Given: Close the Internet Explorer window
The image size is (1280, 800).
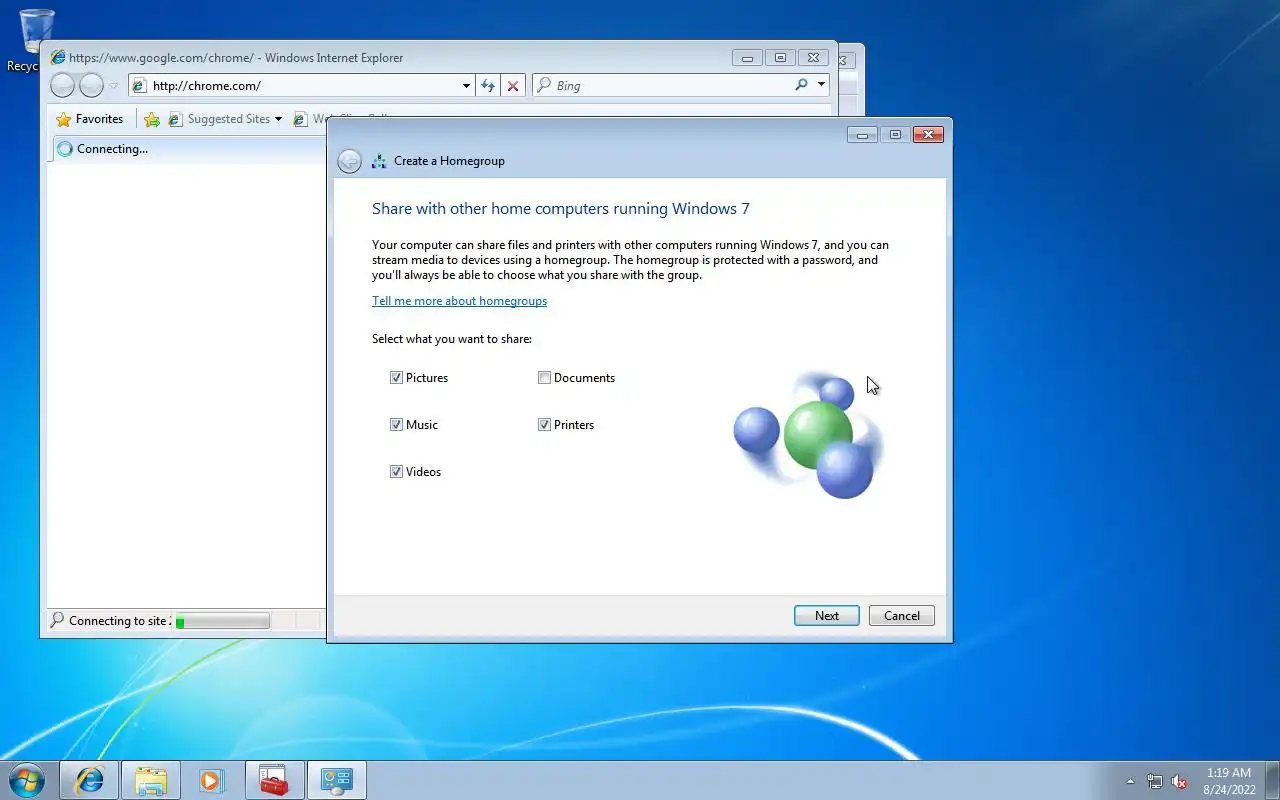Looking at the screenshot, I should [x=813, y=58].
